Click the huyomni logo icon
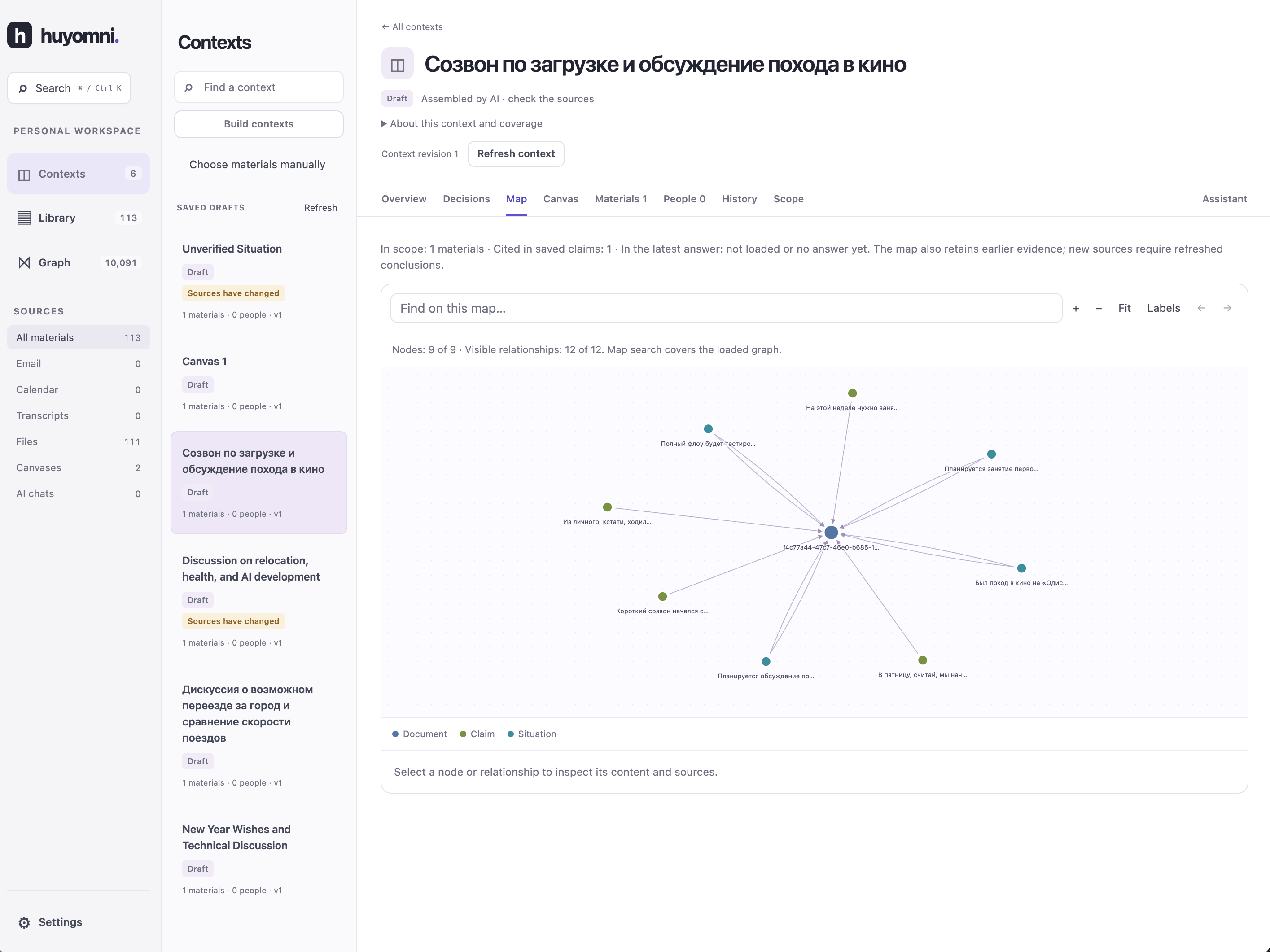Viewport: 1270px width, 952px height. 19,35
